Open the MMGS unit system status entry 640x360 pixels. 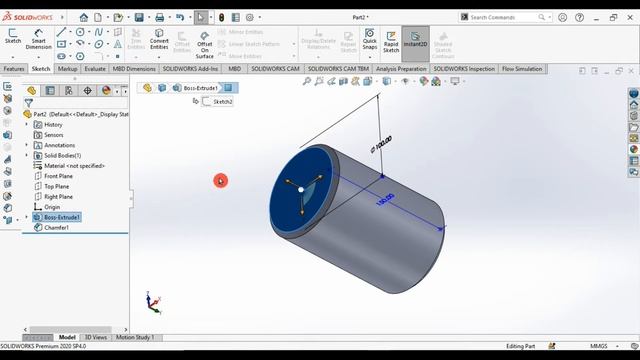599,346
